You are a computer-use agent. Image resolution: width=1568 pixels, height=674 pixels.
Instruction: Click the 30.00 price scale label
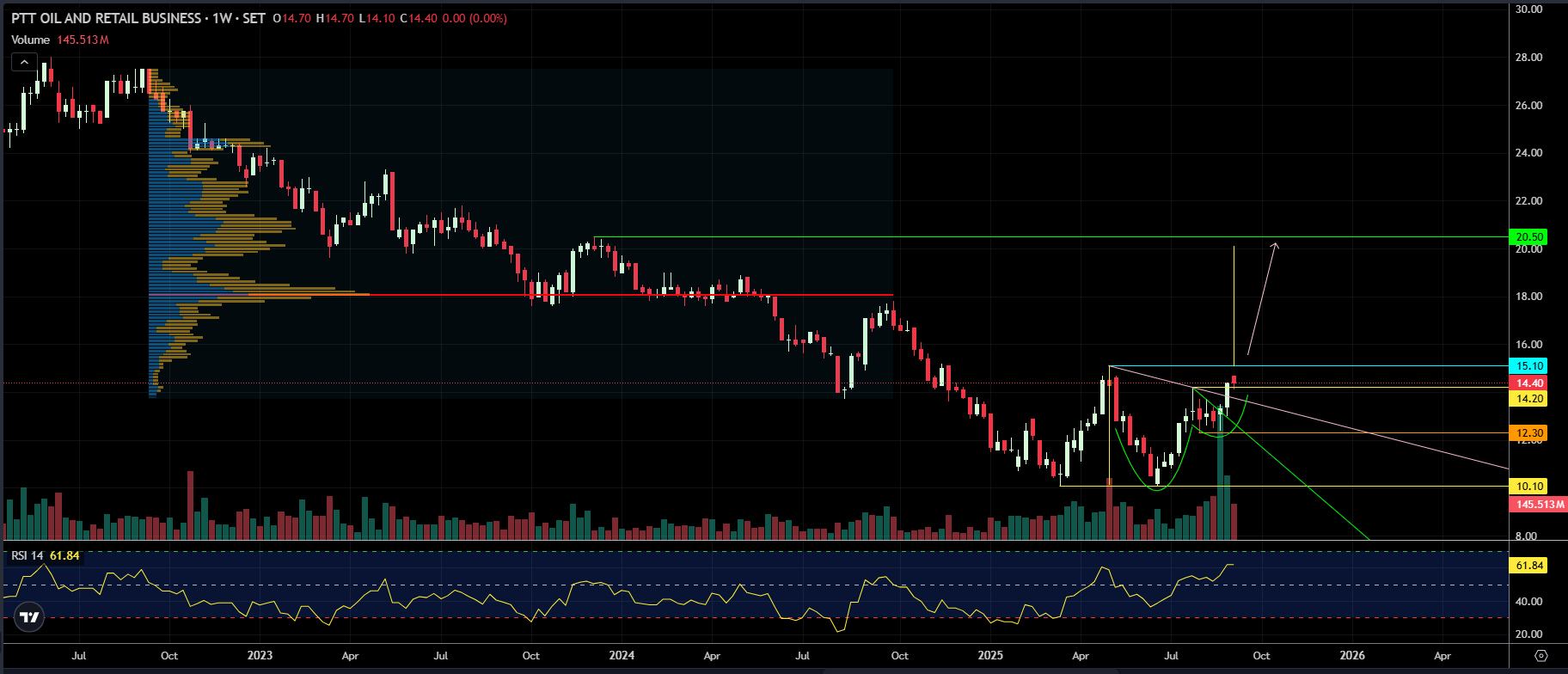tap(1528, 9)
